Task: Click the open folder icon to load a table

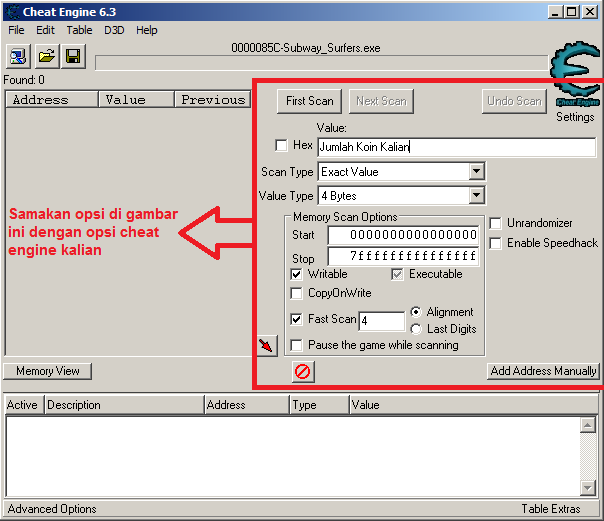Action: pyautogui.click(x=47, y=56)
